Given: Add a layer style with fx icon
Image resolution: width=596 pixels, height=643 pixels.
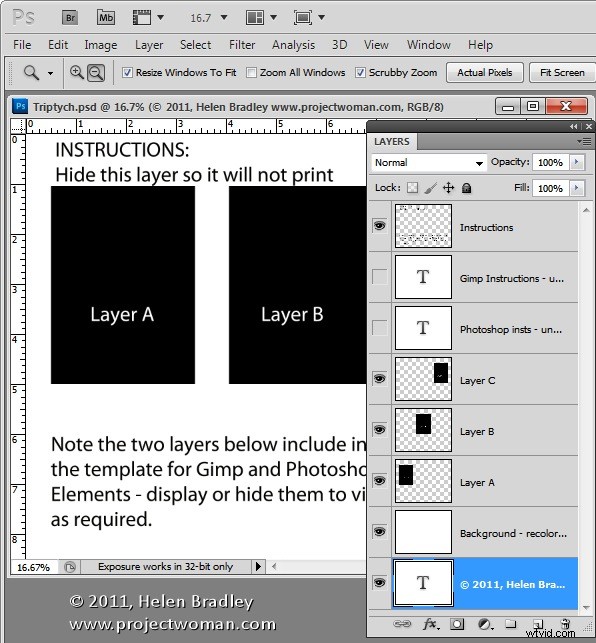Looking at the screenshot, I should [431, 624].
